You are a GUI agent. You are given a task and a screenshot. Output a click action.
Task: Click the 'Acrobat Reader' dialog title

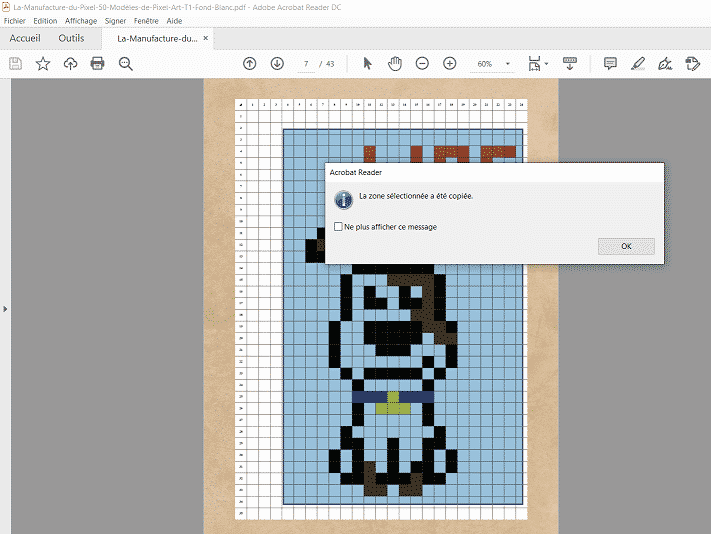[356, 172]
